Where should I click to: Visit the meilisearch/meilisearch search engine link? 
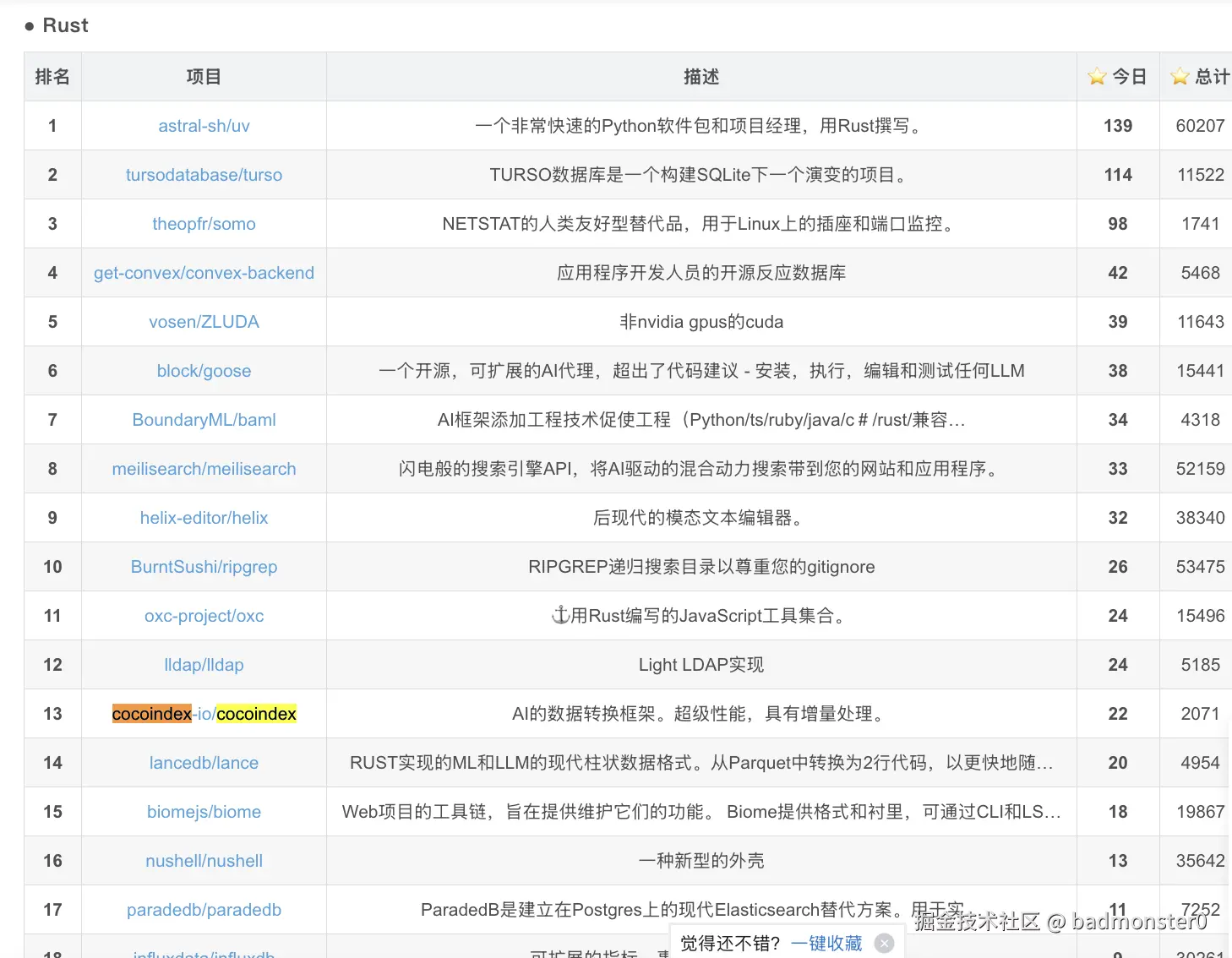(204, 469)
